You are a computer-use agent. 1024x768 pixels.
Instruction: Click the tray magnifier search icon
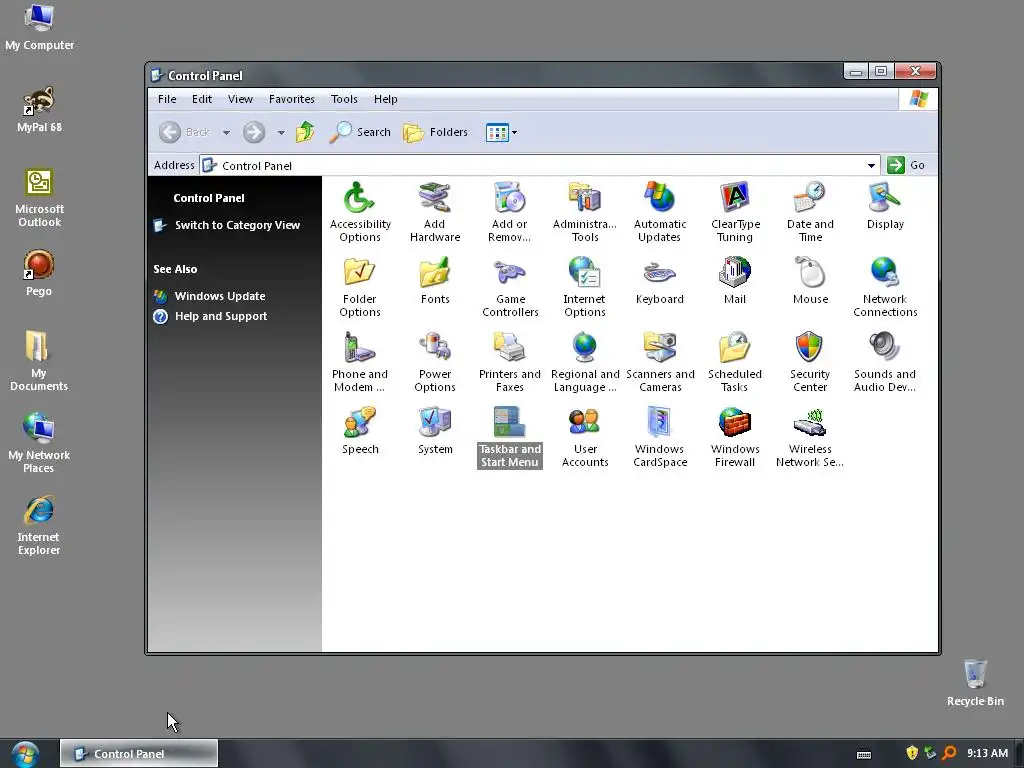949,753
